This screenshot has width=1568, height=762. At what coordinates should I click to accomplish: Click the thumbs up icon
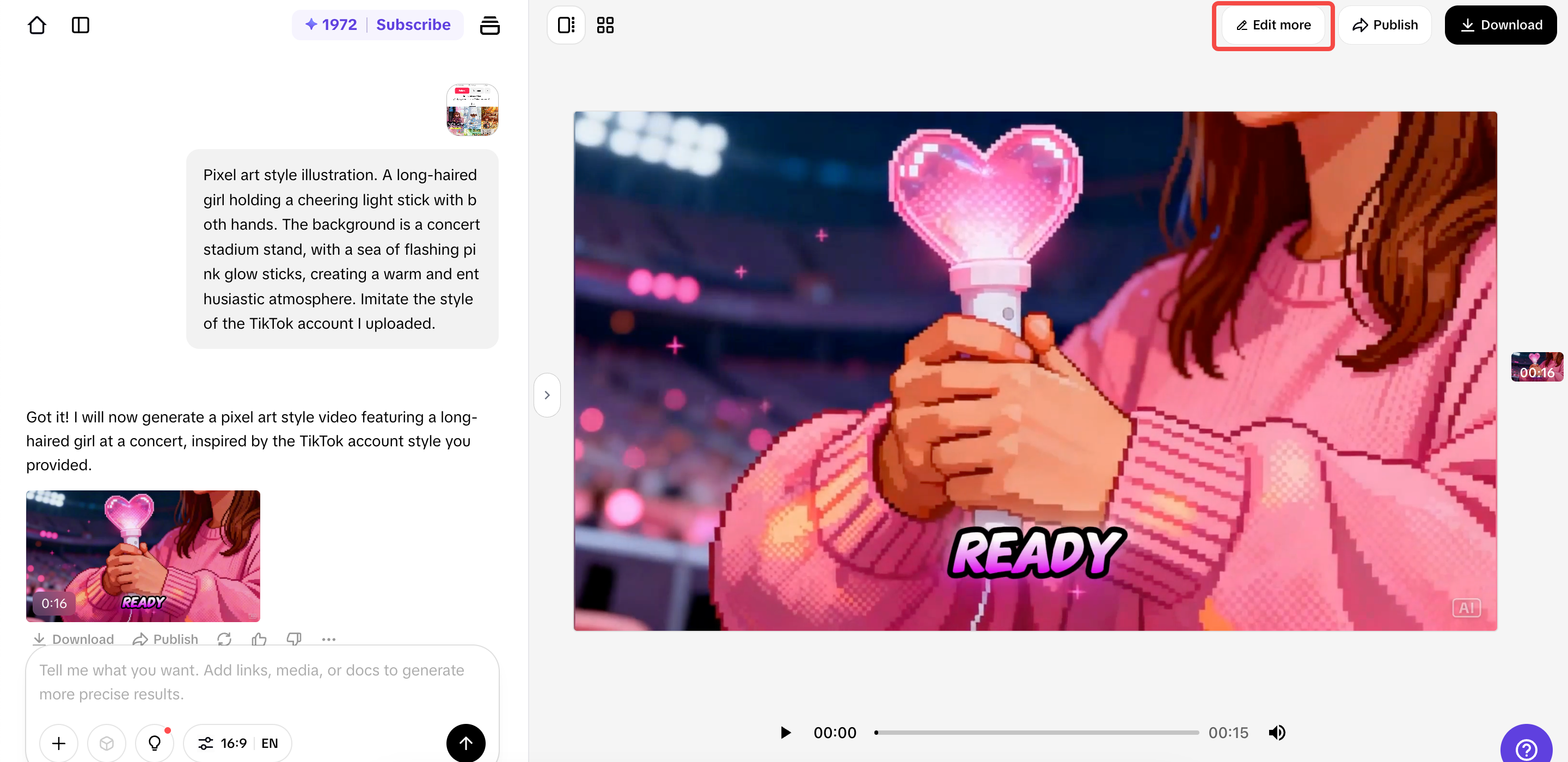(259, 638)
